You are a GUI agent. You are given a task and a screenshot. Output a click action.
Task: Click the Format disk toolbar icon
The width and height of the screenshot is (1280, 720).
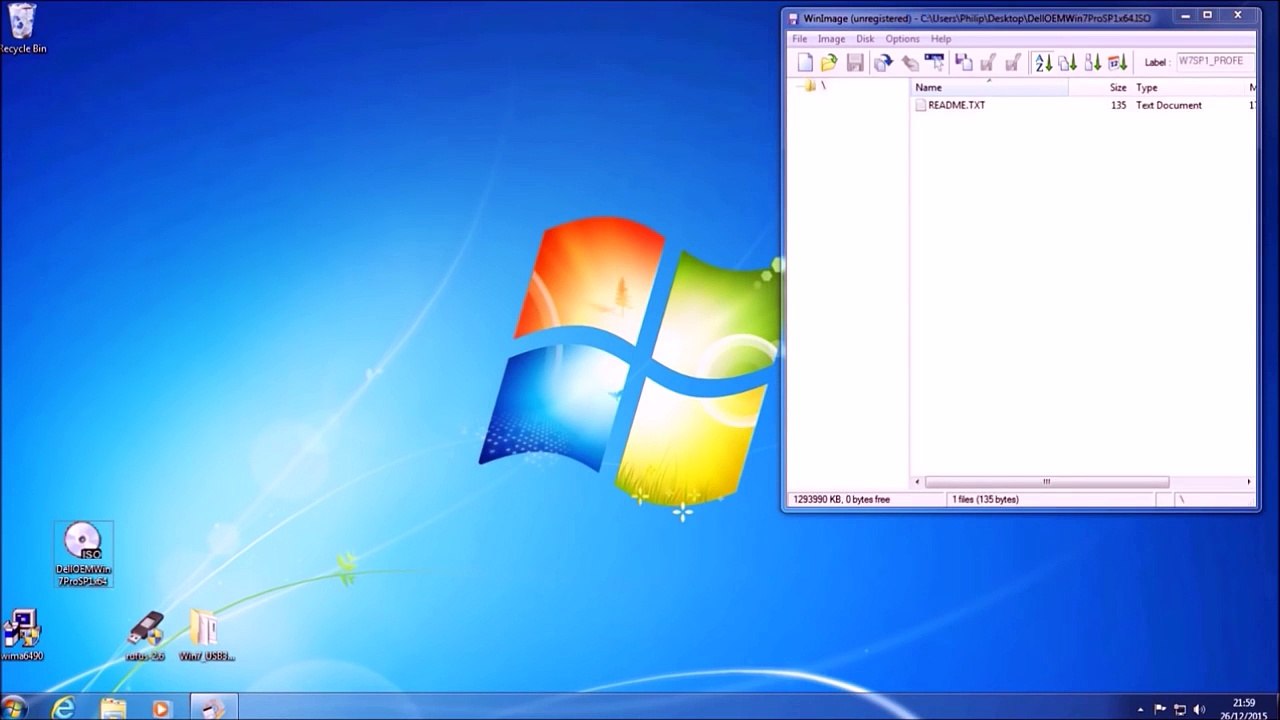click(935, 63)
